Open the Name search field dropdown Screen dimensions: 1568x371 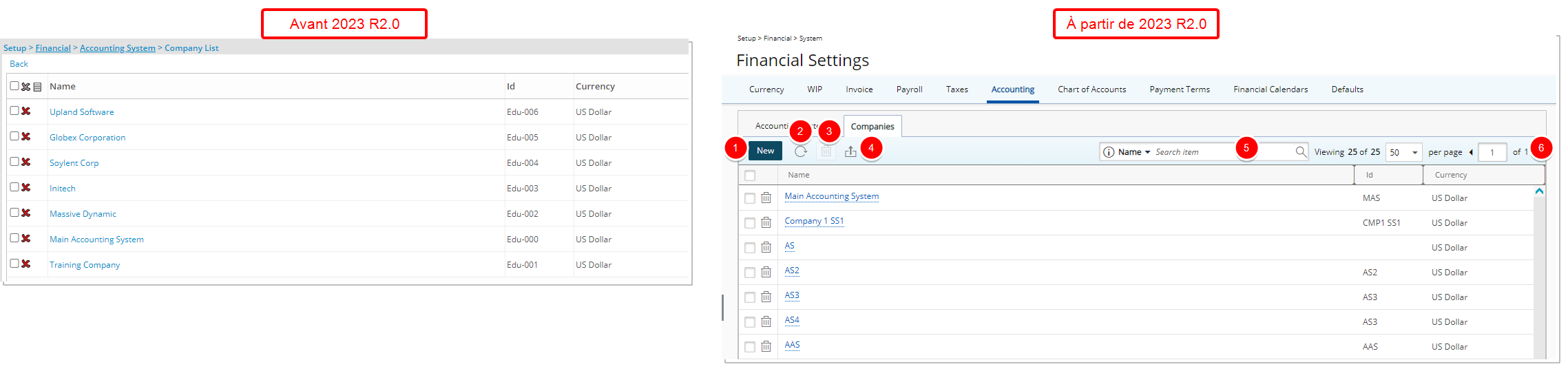tap(1134, 152)
